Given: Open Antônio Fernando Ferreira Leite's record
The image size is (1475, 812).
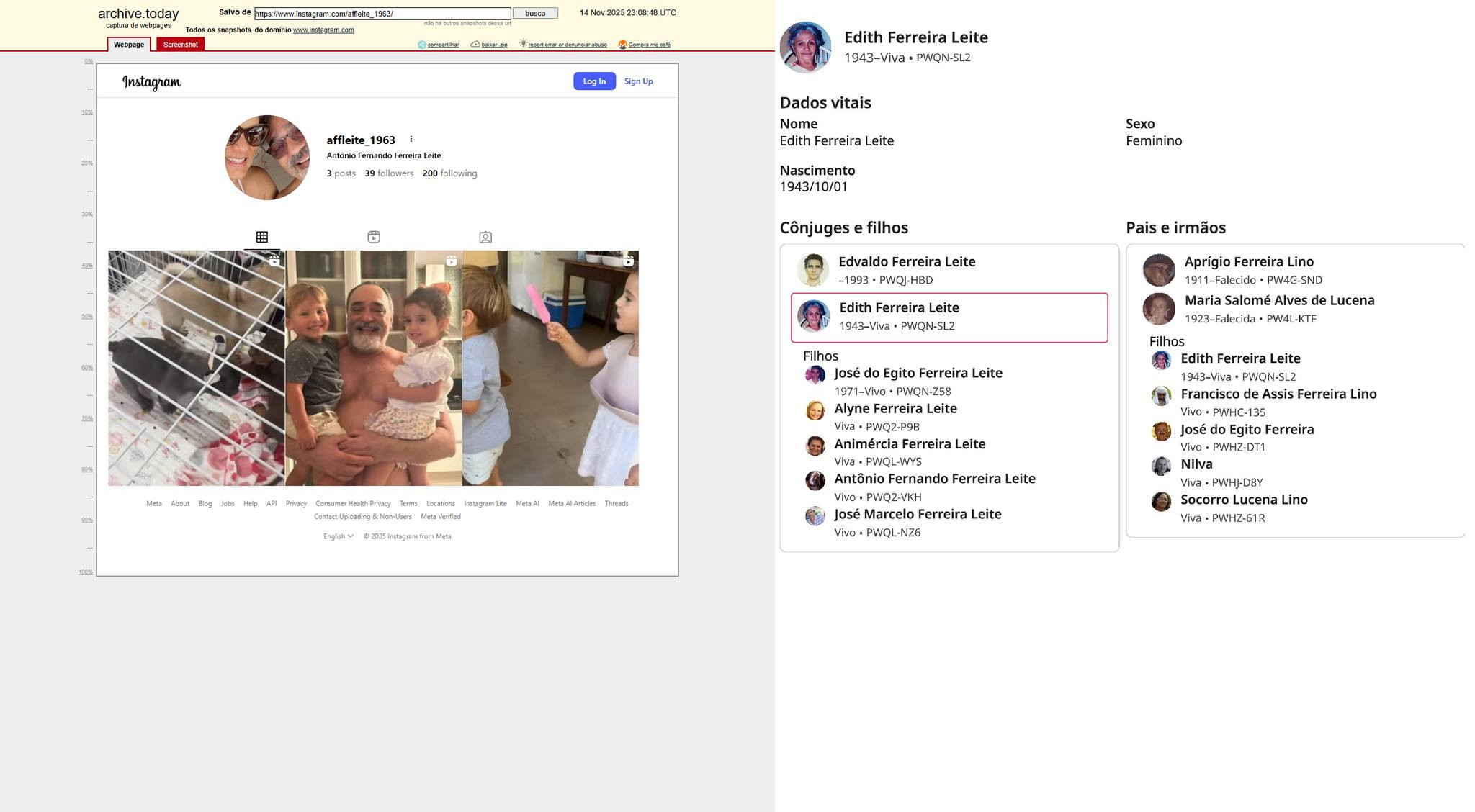Looking at the screenshot, I should (934, 479).
